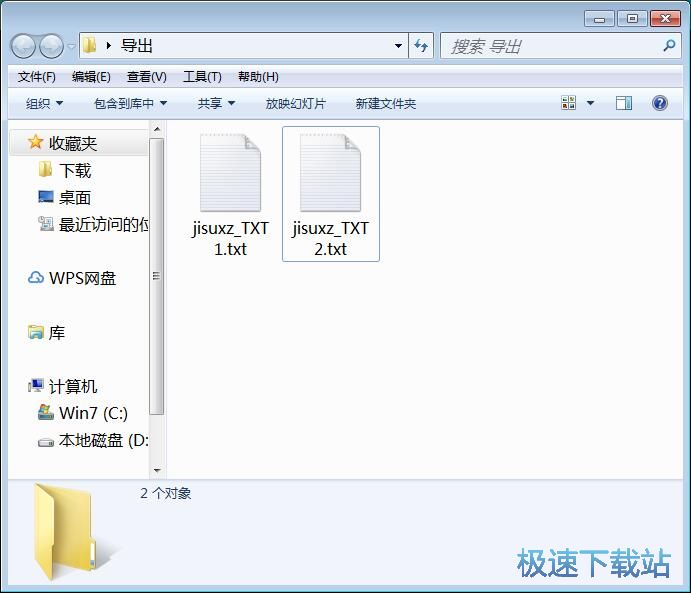The width and height of the screenshot is (691, 593).
Task: Click the 导出 breadcrumb in the address bar
Action: tap(137, 46)
